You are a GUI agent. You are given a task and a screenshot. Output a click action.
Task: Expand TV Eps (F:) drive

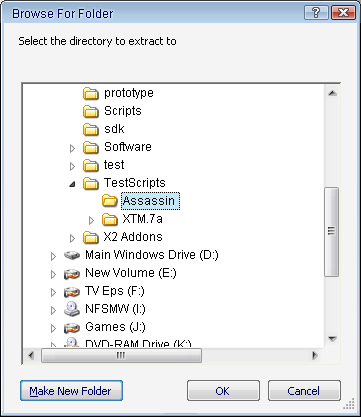point(53,292)
